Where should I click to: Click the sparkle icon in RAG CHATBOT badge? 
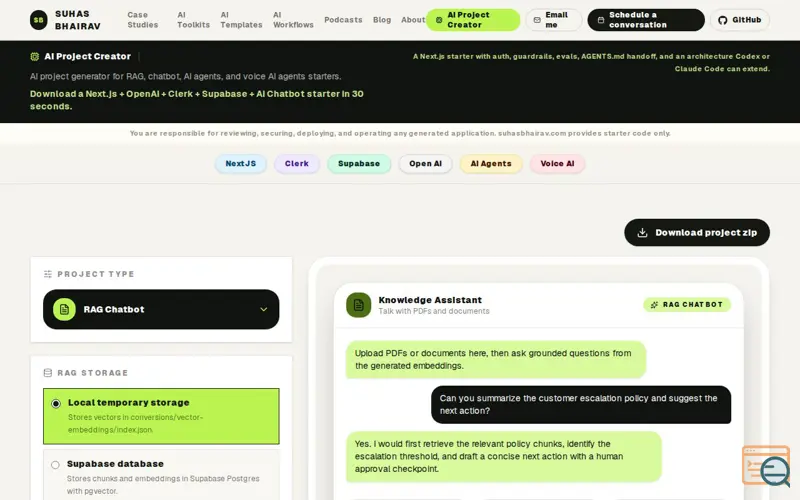(x=655, y=305)
